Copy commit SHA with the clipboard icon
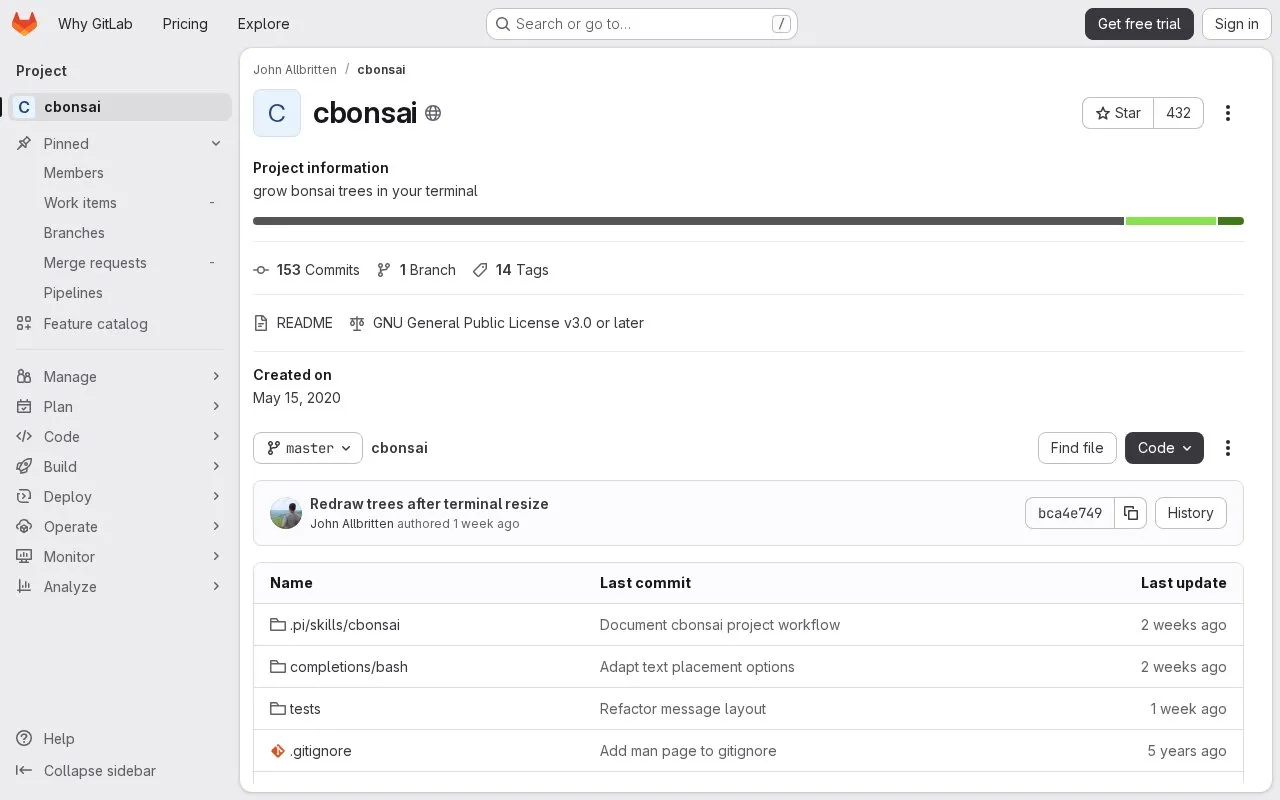The height and width of the screenshot is (800, 1280). click(x=1131, y=513)
